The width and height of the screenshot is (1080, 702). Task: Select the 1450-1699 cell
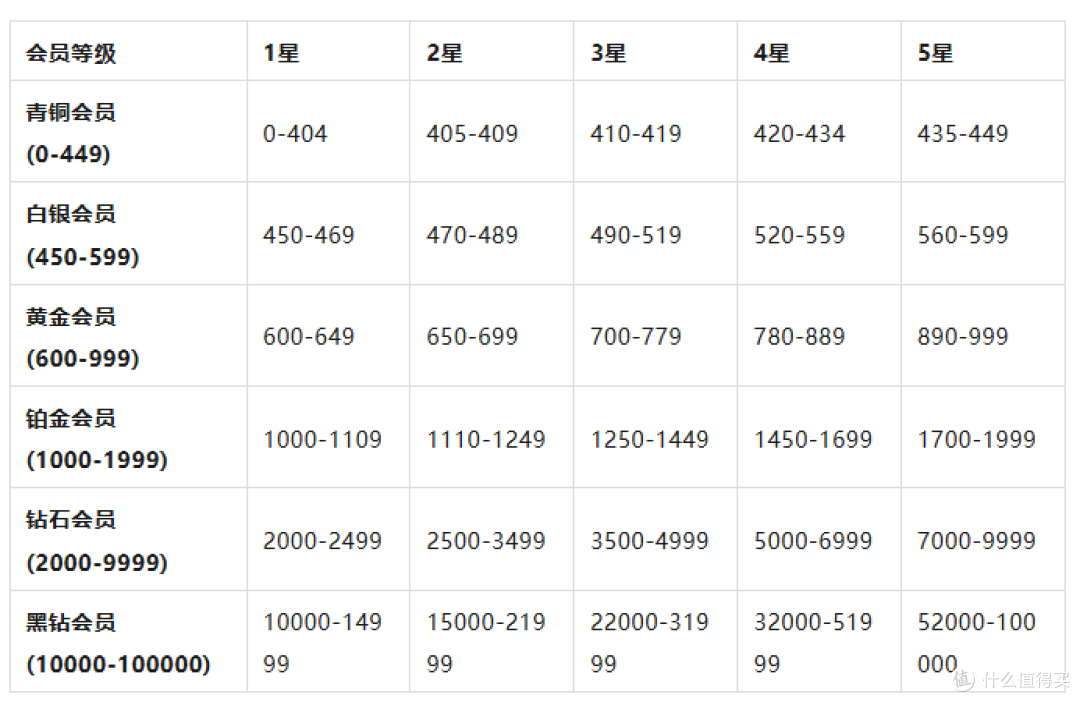[819, 437]
